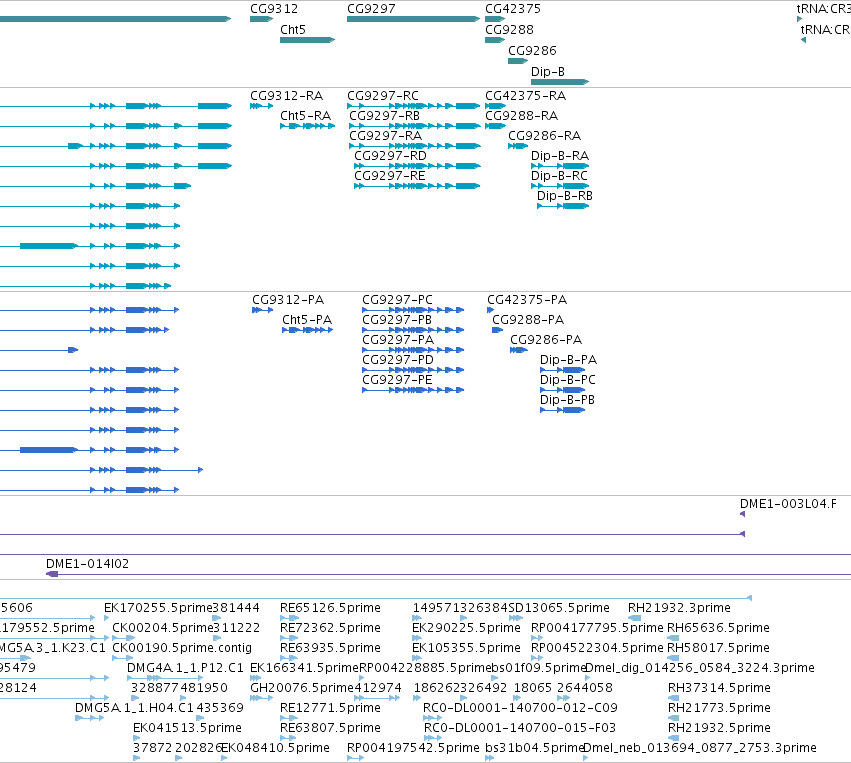Click the Dip-B-RB transcript label
The image size is (851, 763).
[565, 196]
